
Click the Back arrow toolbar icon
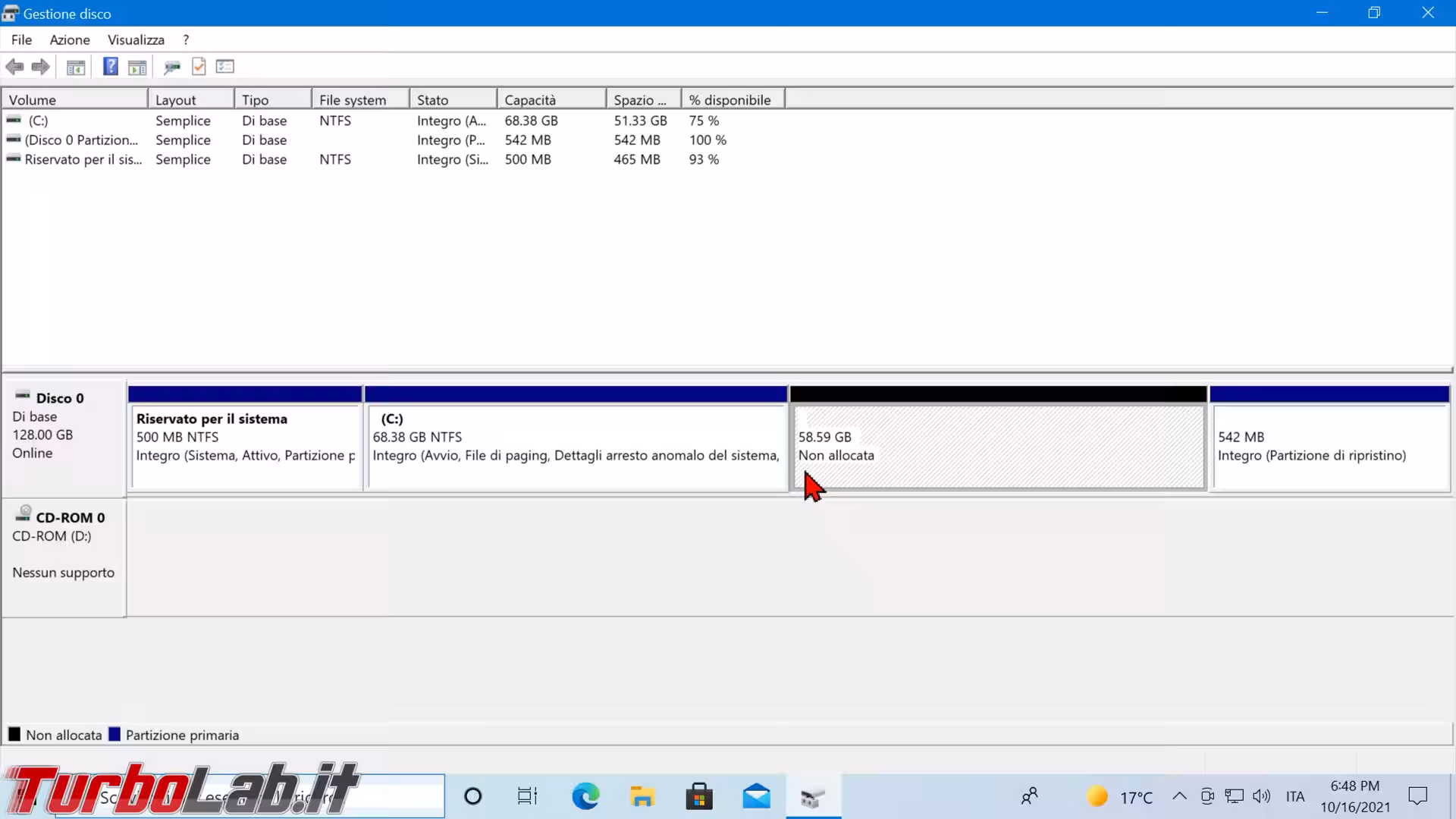click(x=14, y=67)
